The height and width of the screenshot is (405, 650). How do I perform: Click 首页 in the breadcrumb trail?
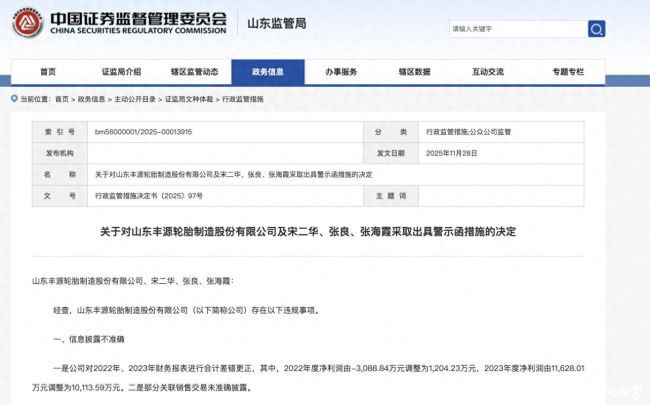[62, 99]
